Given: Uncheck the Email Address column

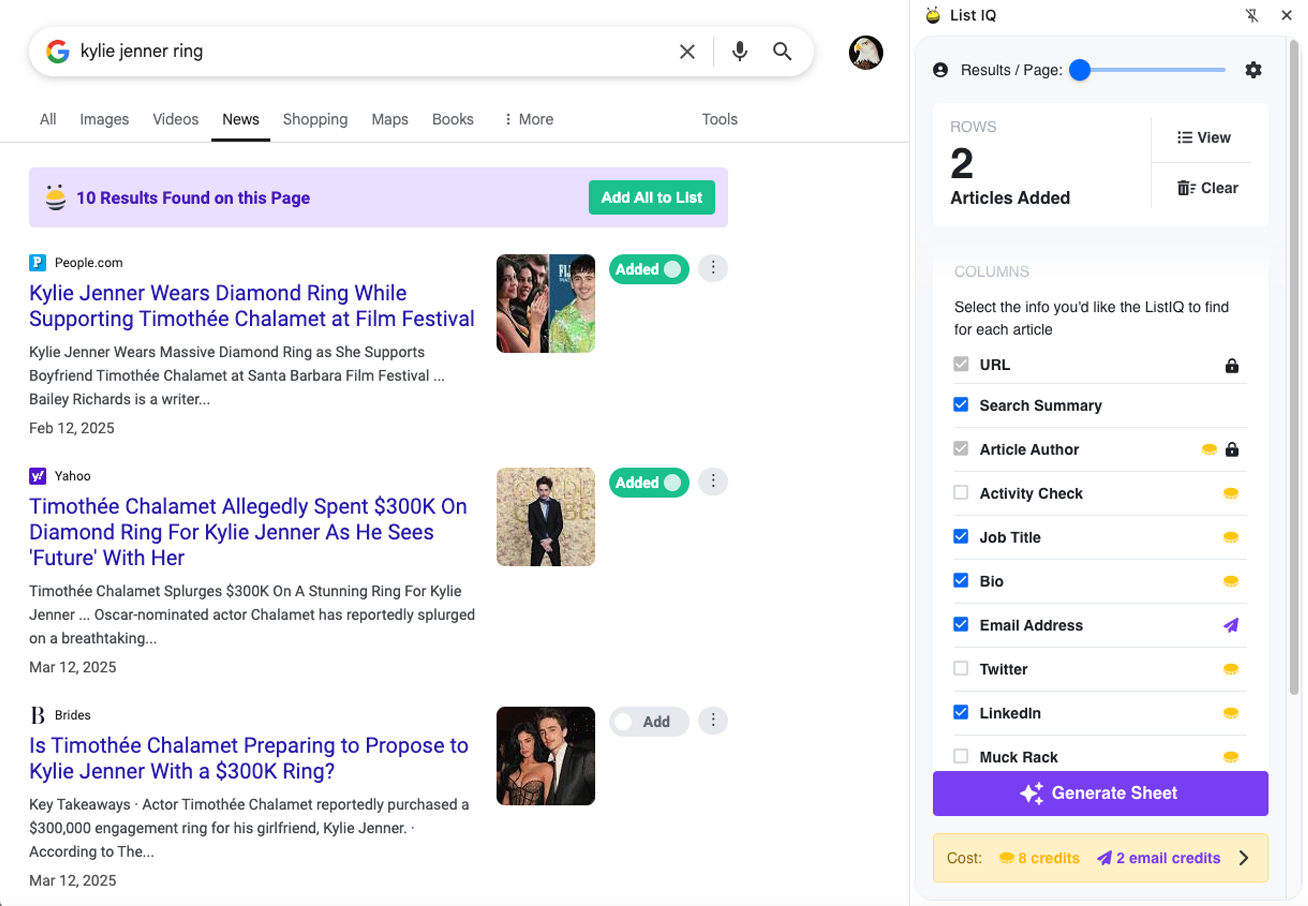Looking at the screenshot, I should (x=961, y=625).
